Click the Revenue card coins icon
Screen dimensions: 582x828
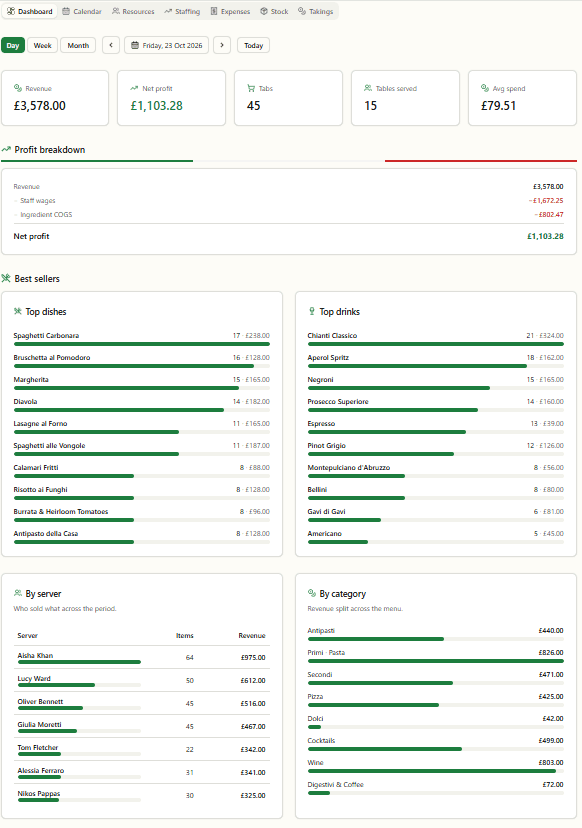[18, 88]
